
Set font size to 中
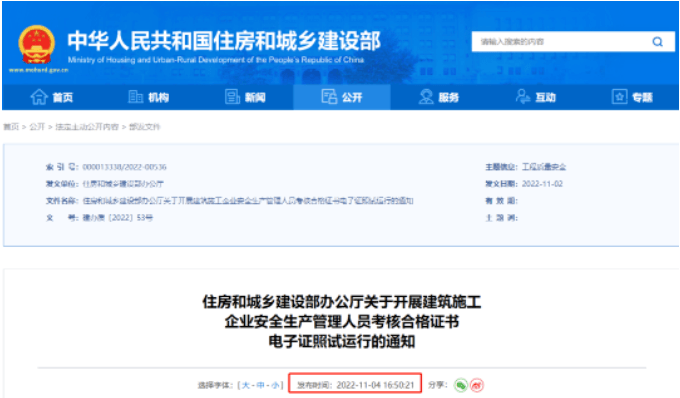coord(260,385)
